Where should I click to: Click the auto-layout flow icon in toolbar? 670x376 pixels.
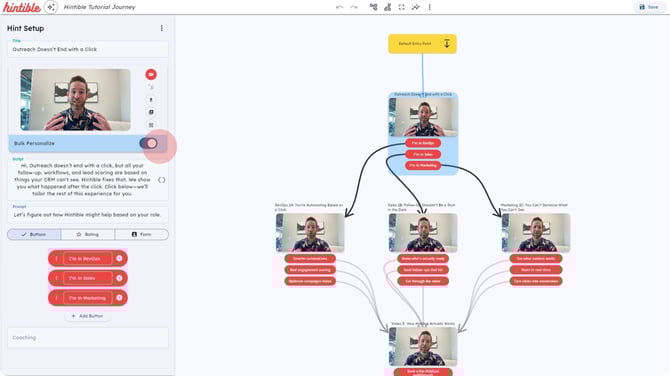(373, 7)
